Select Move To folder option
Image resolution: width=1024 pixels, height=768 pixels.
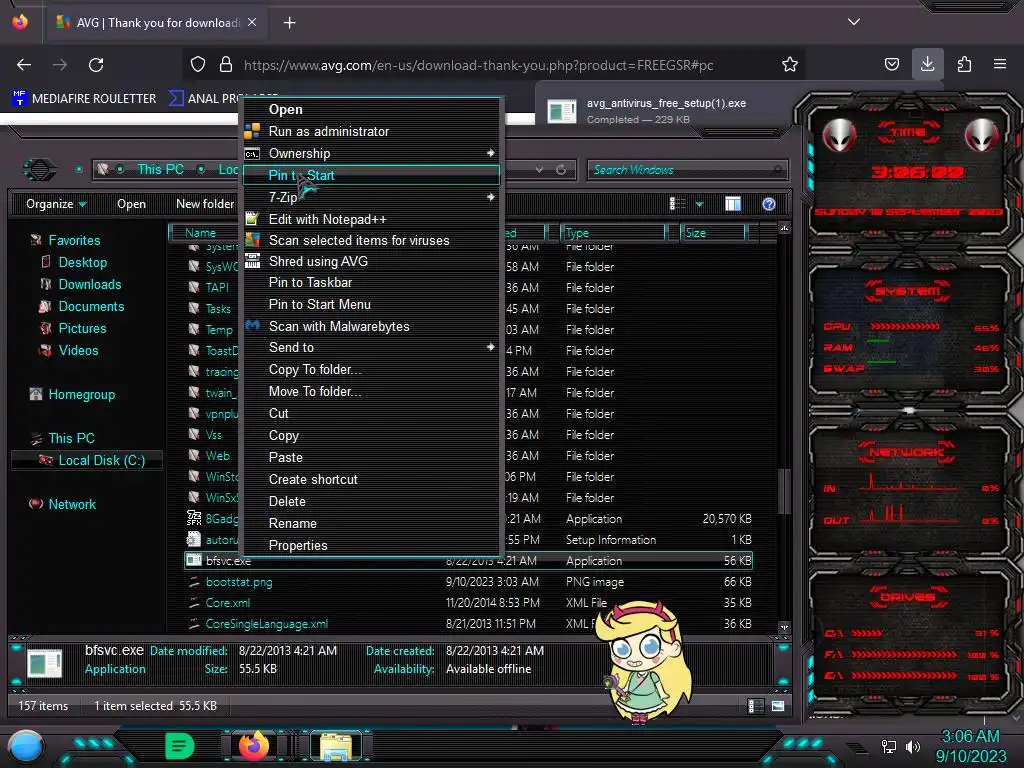pos(371,391)
